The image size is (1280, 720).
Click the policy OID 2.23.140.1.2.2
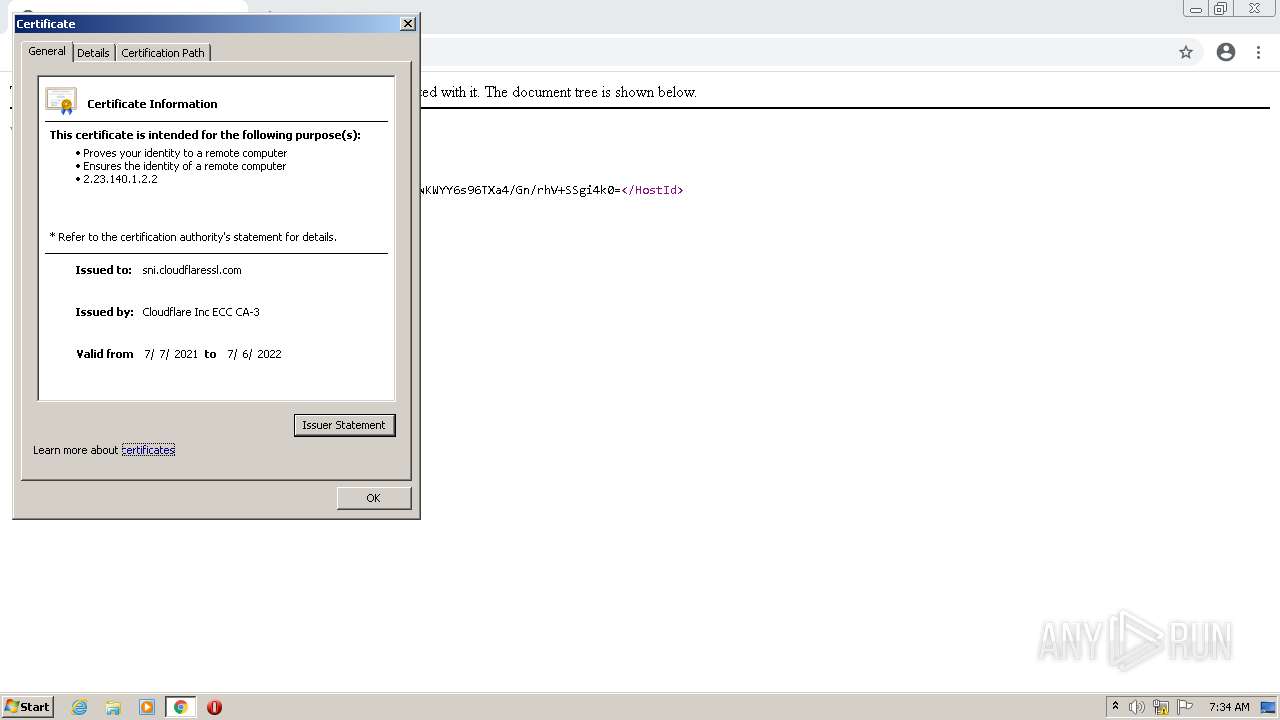tap(120, 179)
